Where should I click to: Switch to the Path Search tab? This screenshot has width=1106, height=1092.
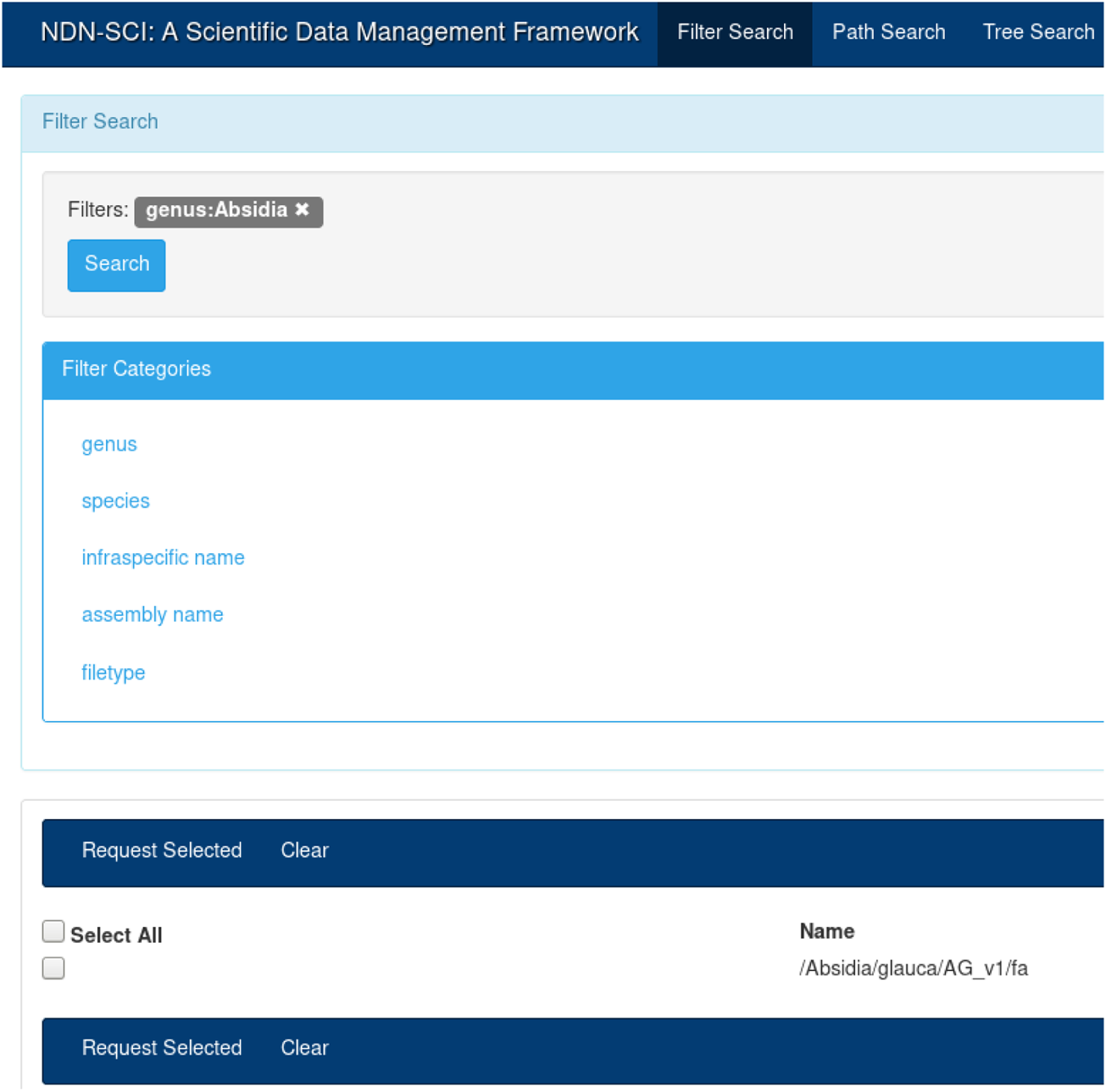click(x=887, y=32)
